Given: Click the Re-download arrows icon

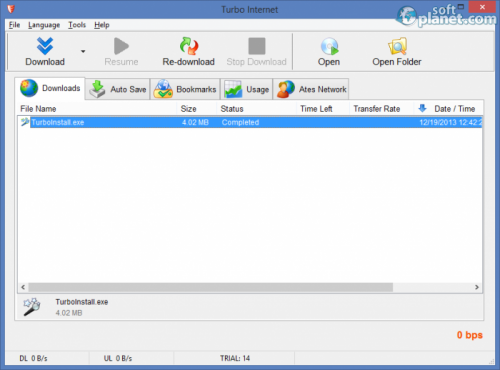Looking at the screenshot, I should [x=189, y=46].
